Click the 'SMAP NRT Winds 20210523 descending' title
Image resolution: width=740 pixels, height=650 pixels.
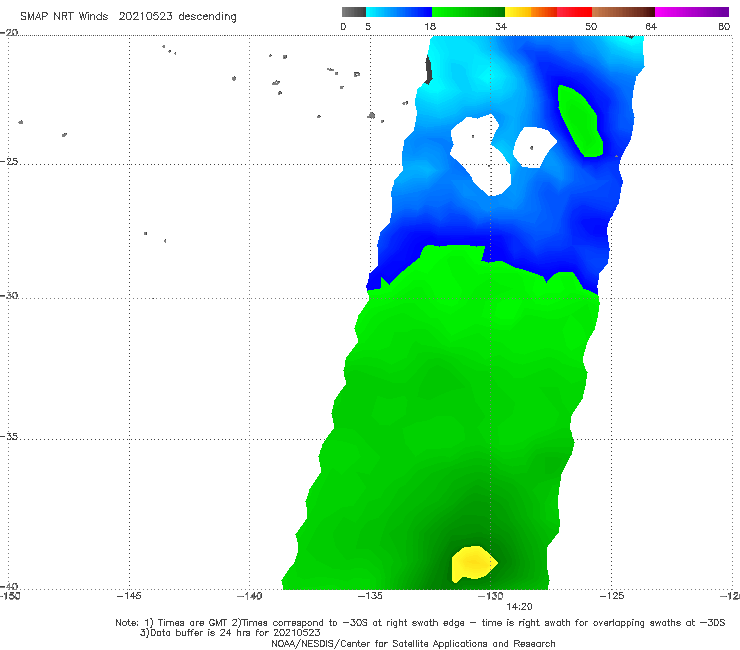[128, 17]
